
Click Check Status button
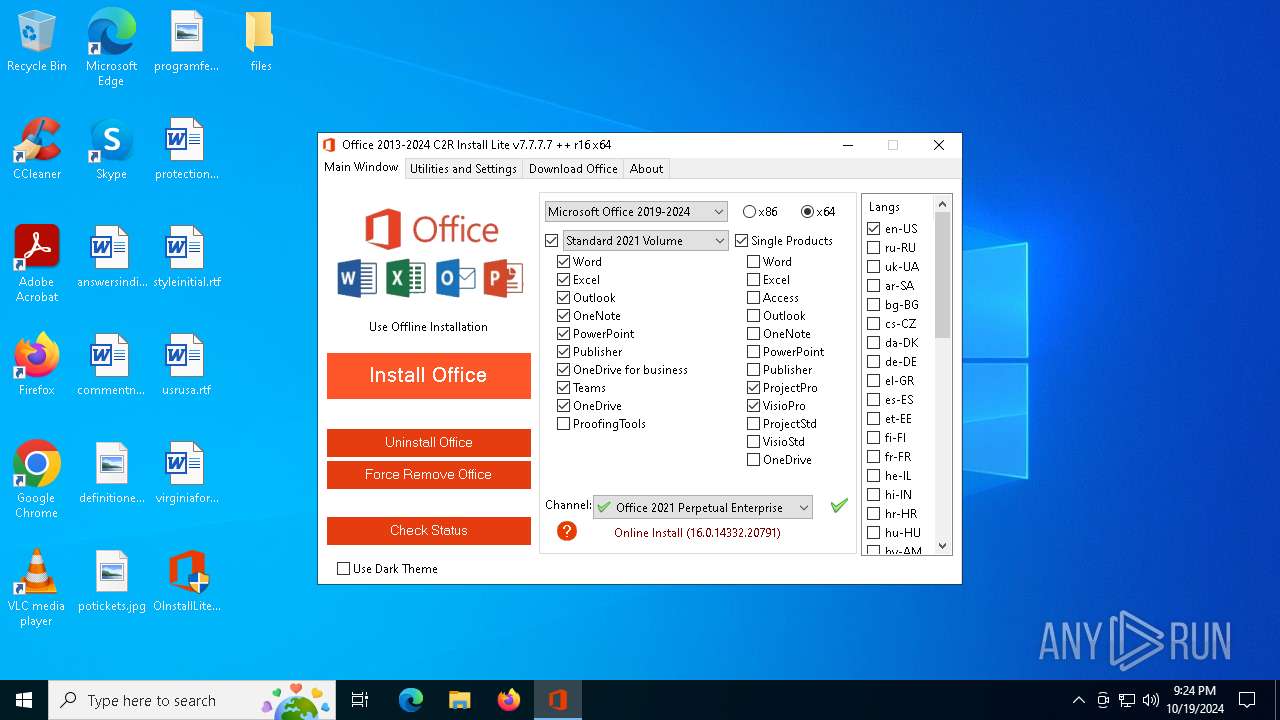point(429,530)
